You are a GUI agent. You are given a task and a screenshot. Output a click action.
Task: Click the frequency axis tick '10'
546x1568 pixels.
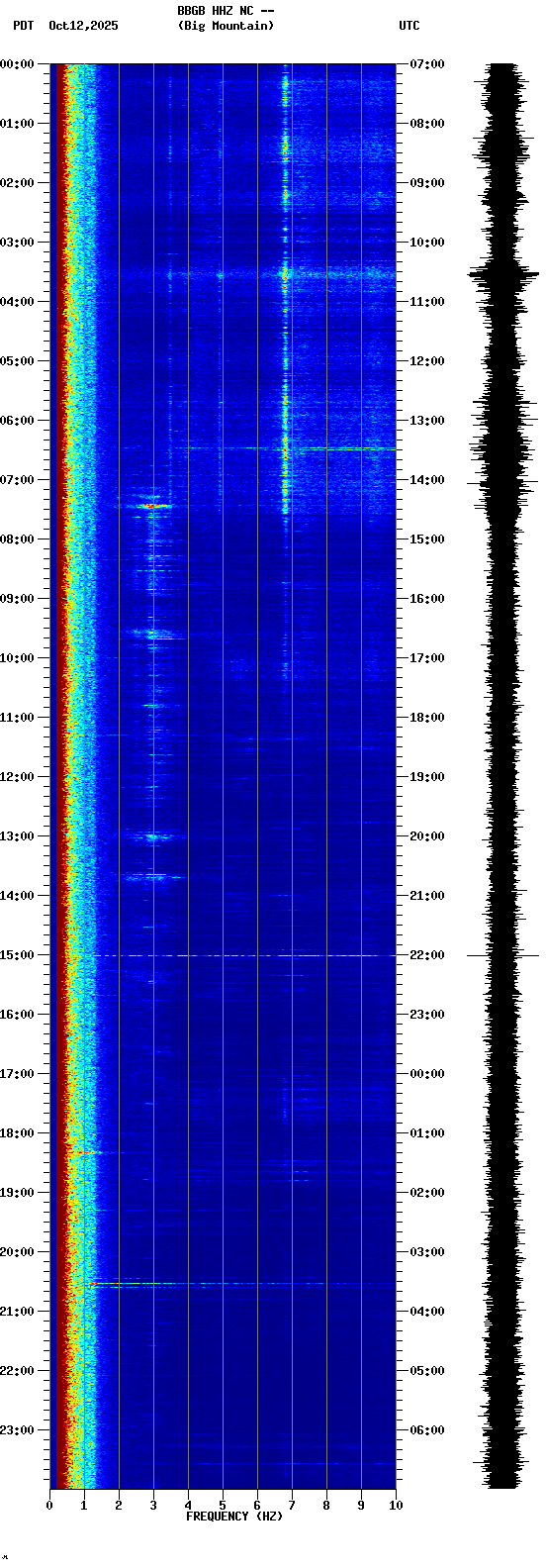coord(396,1506)
